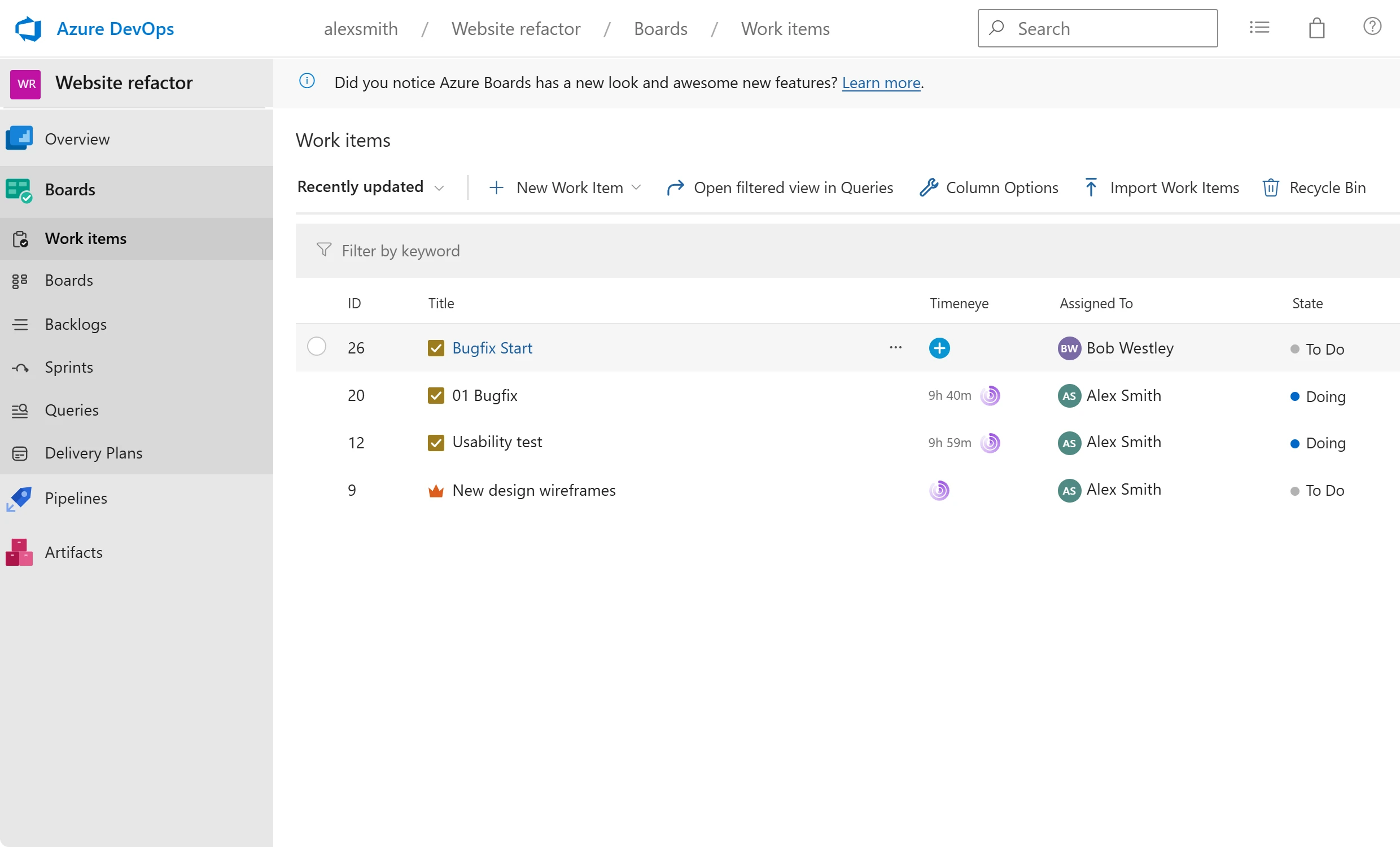The height and width of the screenshot is (847, 1400).
Task: Open Queries in the sidebar
Action: pos(137,410)
